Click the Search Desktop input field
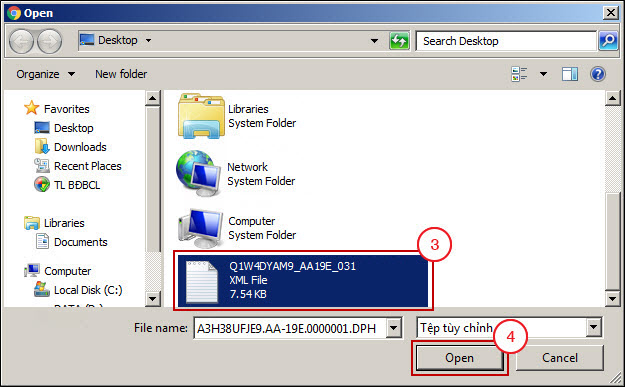 [x=506, y=41]
